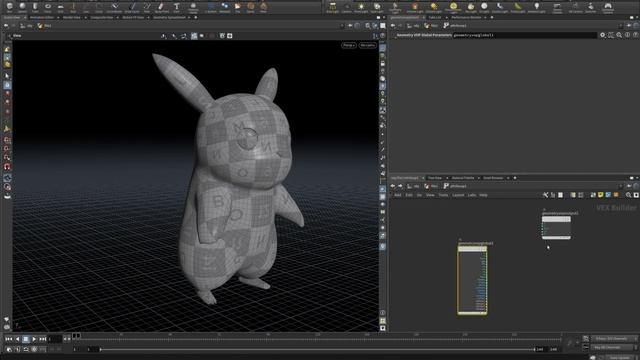Image resolution: width=640 pixels, height=360 pixels.
Task: Select the L-System shelf tool
Action: 211,7
